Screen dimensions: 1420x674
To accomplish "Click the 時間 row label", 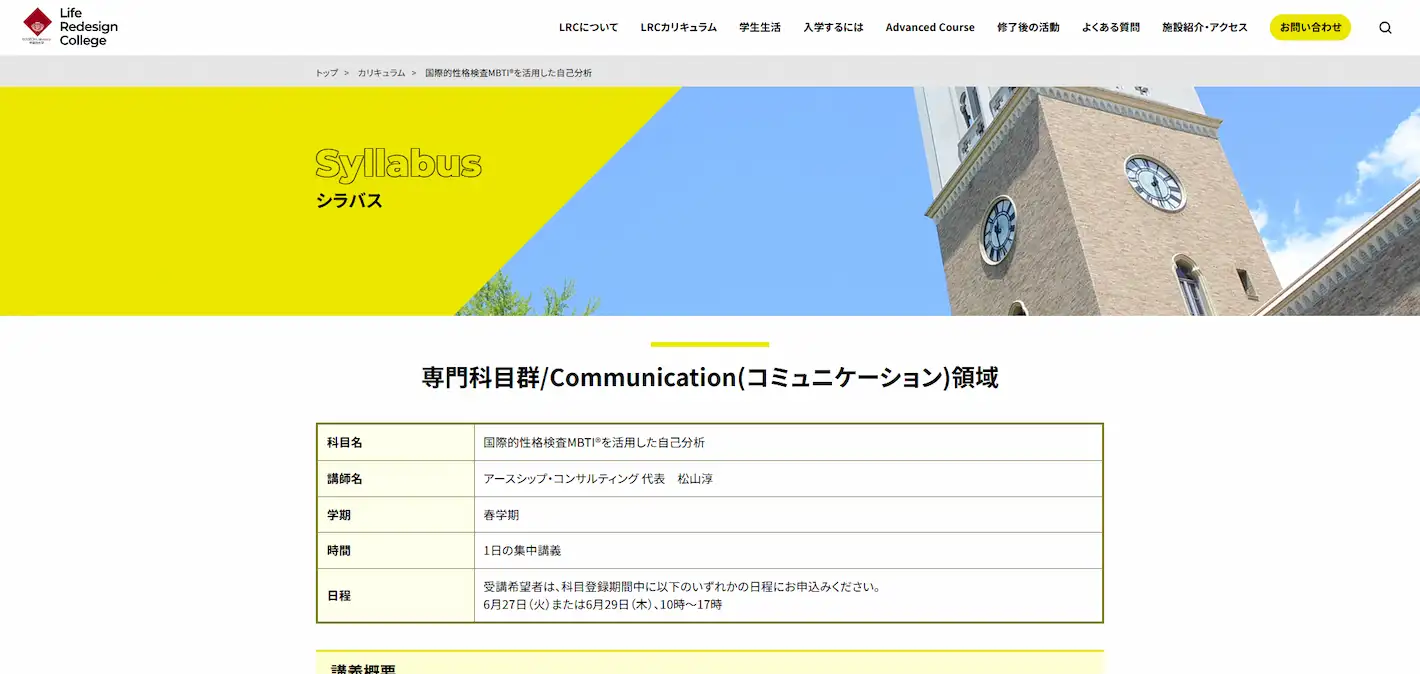I will (x=339, y=551).
